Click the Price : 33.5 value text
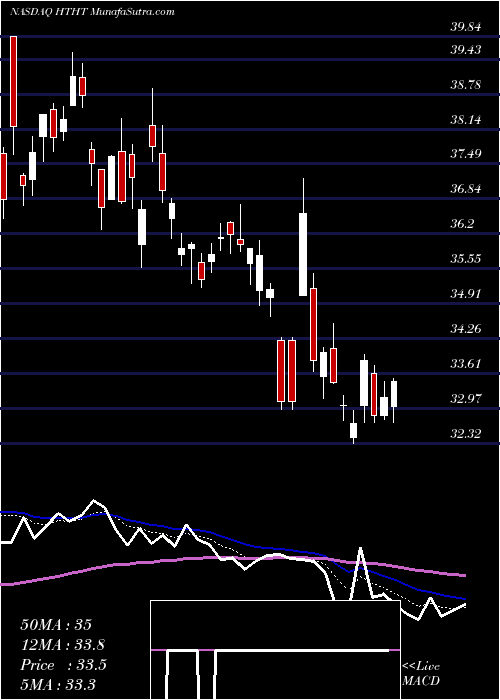 point(63,665)
